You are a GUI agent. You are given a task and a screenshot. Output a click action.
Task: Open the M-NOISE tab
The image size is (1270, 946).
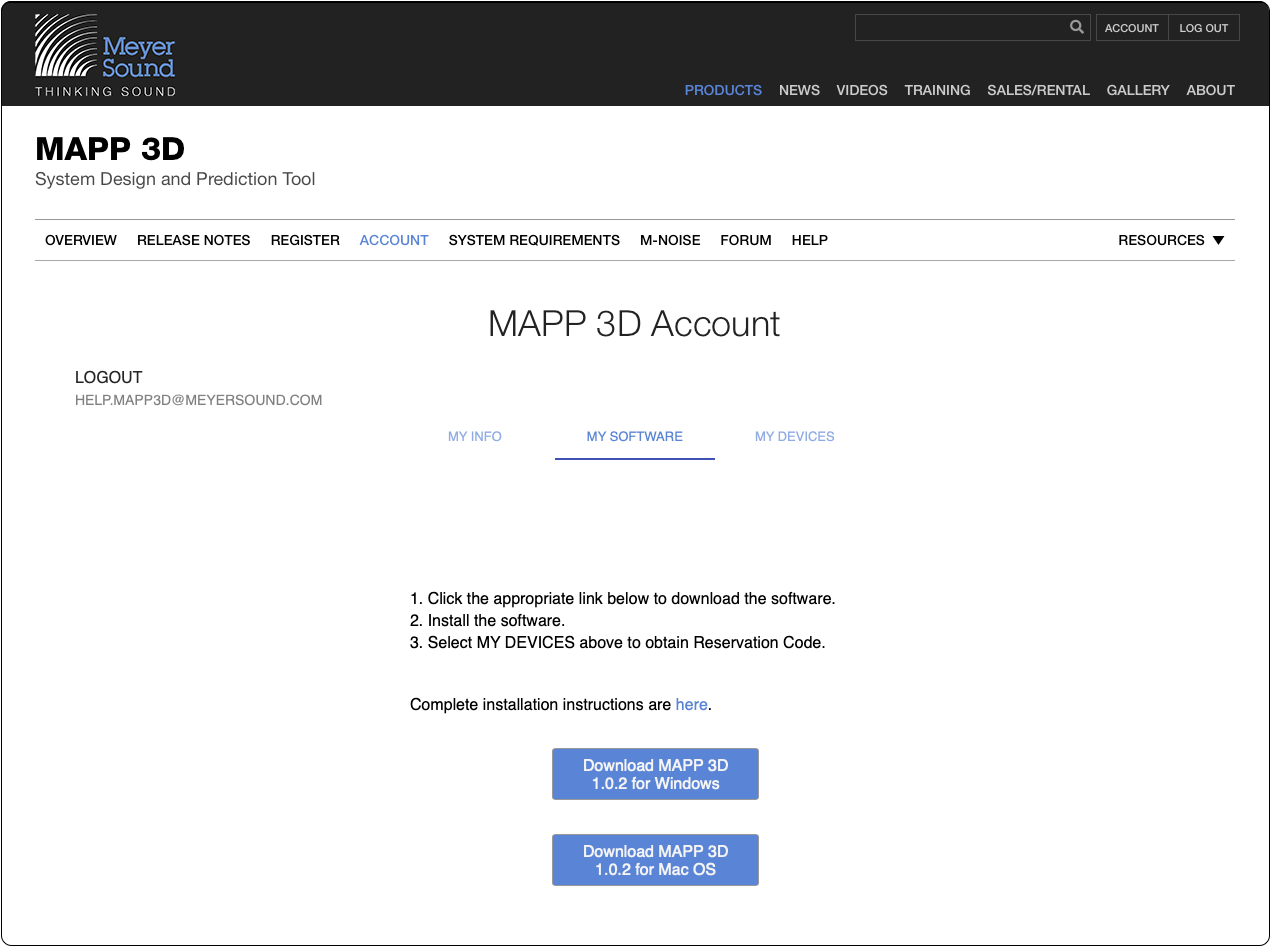pyautogui.click(x=670, y=240)
